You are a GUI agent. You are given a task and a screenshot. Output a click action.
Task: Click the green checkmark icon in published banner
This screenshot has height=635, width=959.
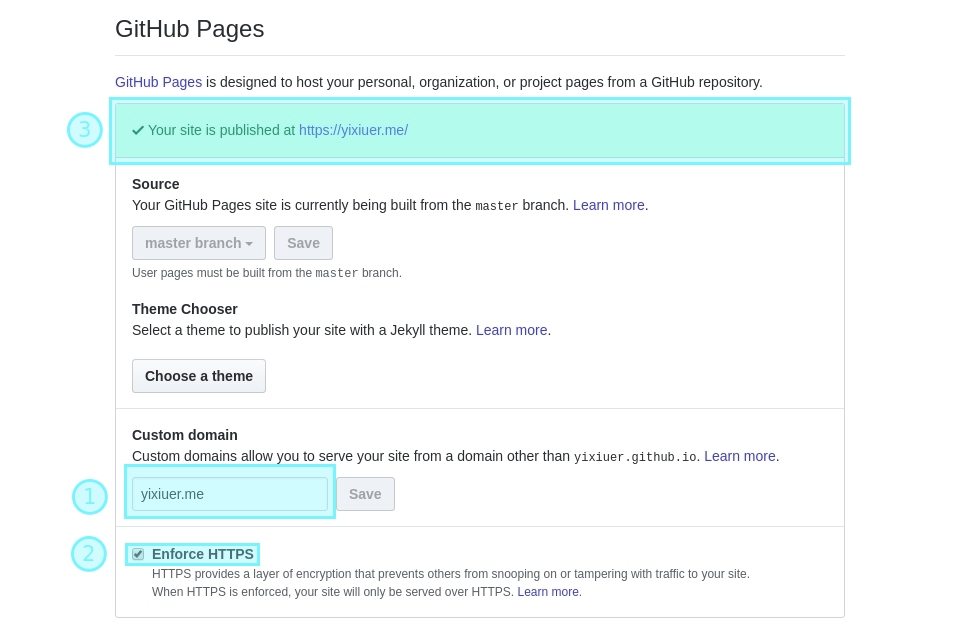coord(138,130)
